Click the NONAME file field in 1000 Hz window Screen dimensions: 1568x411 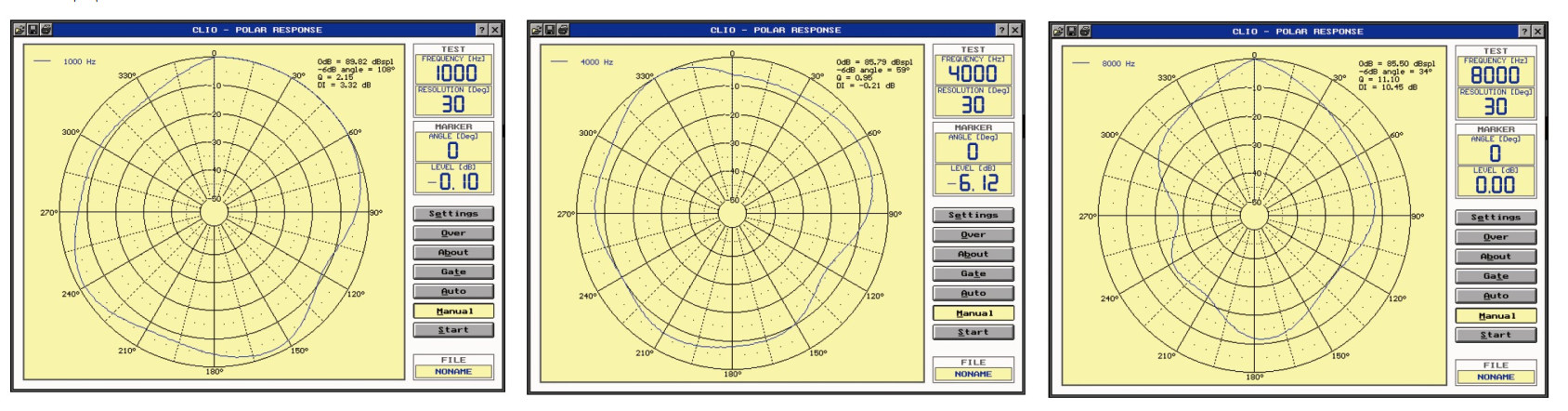(x=453, y=372)
